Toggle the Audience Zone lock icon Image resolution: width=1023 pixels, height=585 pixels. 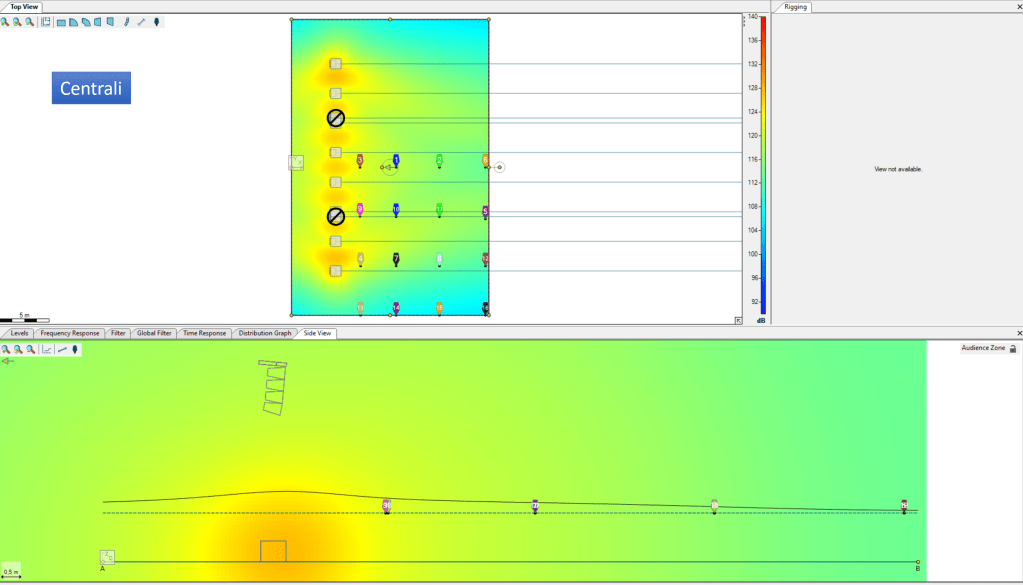click(1013, 349)
